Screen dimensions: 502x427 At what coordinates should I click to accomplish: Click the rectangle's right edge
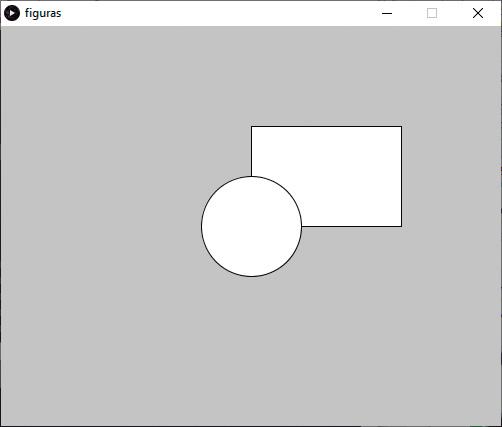[x=402, y=177]
